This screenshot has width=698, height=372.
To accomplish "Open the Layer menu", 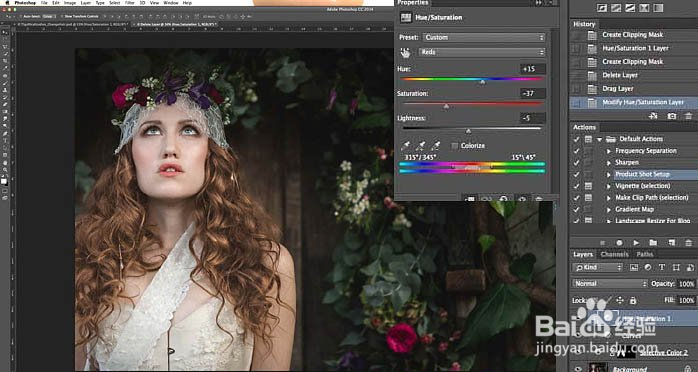I will point(85,3).
